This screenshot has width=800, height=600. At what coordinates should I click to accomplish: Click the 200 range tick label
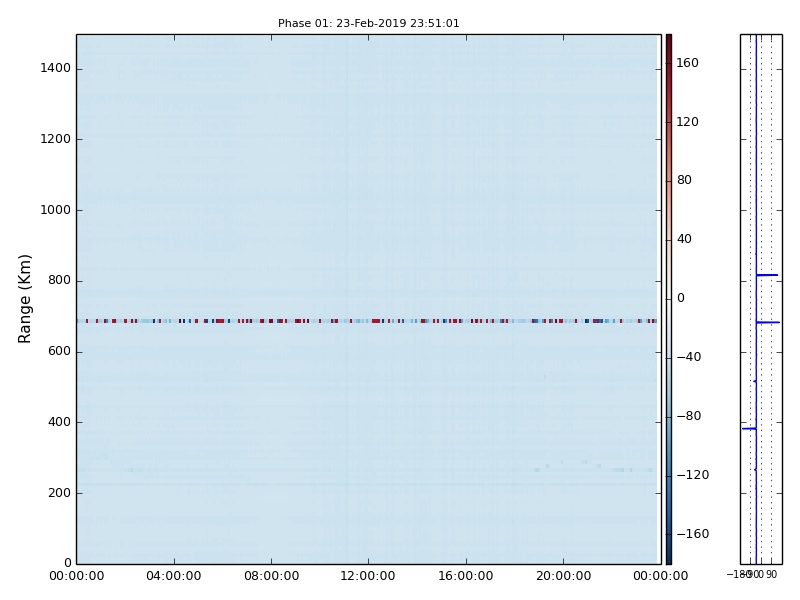pyautogui.click(x=59, y=493)
